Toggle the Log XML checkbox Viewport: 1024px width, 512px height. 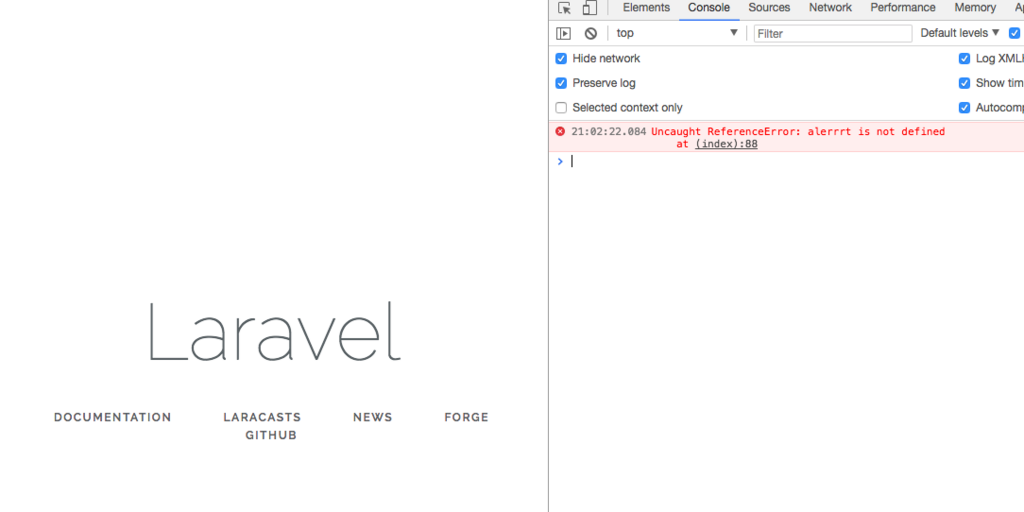(x=964, y=59)
